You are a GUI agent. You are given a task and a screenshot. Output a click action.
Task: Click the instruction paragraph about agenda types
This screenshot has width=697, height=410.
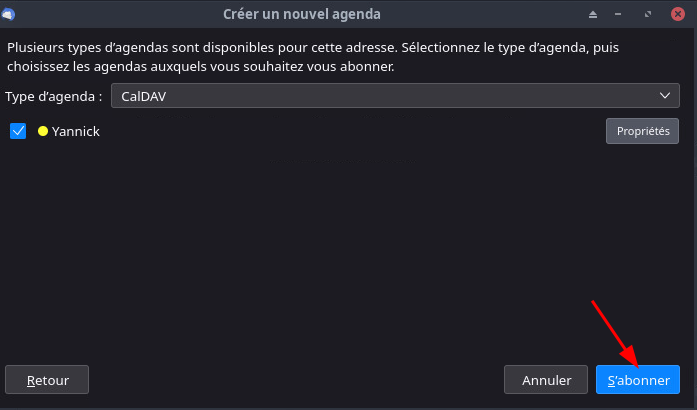(x=300, y=57)
